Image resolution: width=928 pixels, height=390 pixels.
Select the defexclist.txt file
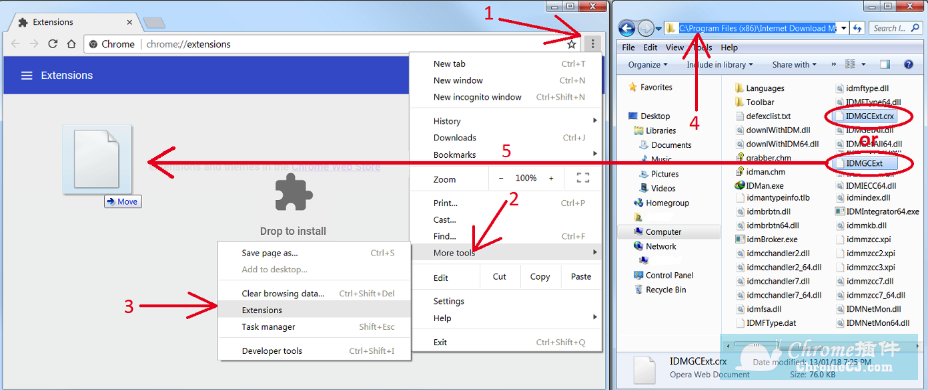point(763,117)
